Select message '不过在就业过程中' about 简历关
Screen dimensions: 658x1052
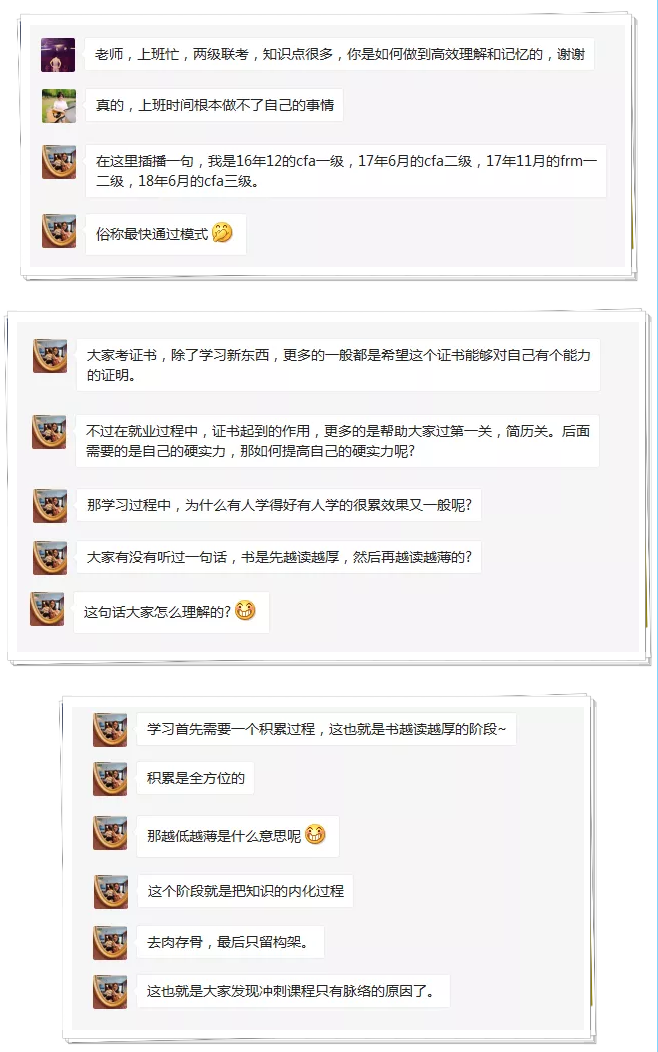coord(337,441)
